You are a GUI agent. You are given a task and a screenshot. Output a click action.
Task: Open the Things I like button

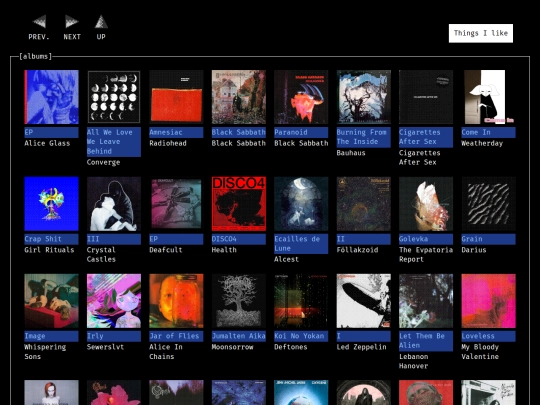point(480,33)
